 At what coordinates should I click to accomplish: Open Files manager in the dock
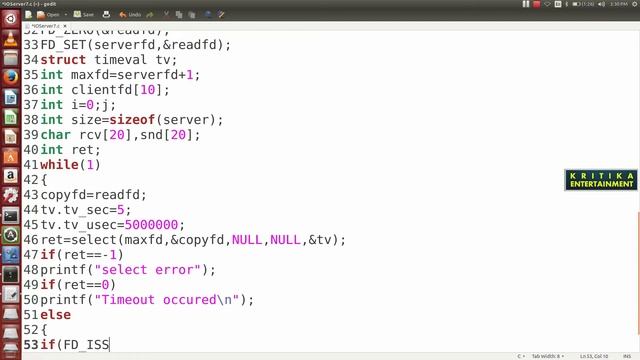(x=11, y=58)
